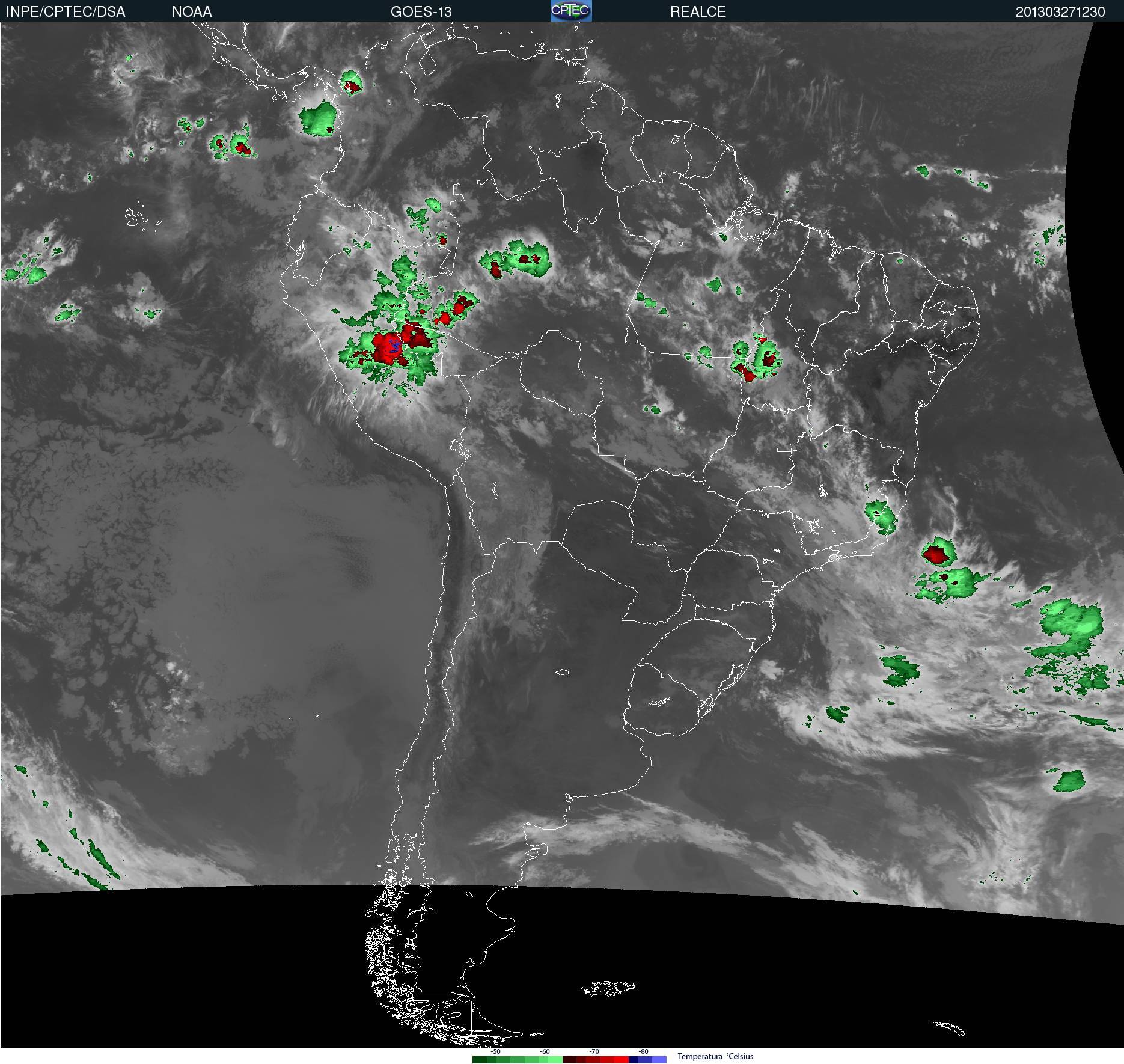Click the -50 value on the temperature scale
The height and width of the screenshot is (1064, 1124).
pyautogui.click(x=495, y=1051)
